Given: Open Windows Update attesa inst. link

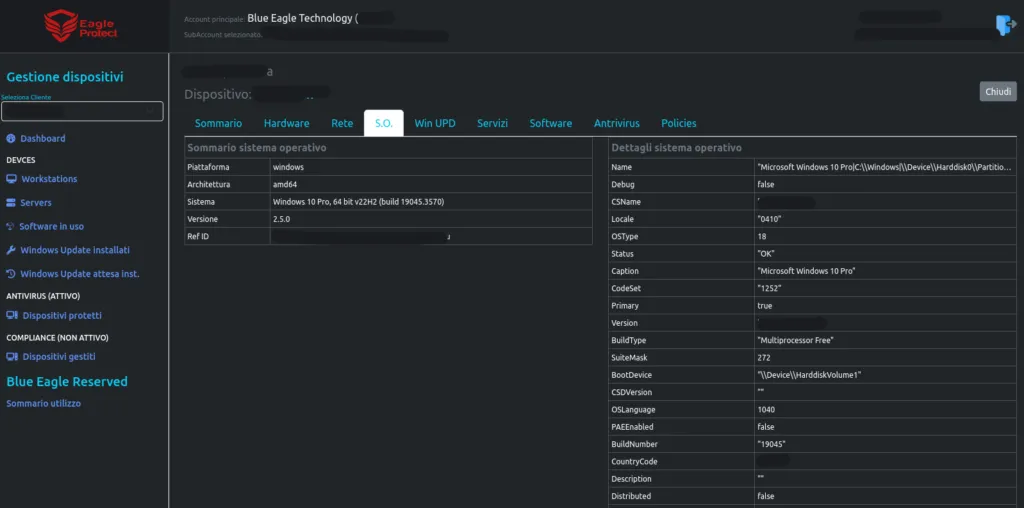Looking at the screenshot, I should (x=80, y=274).
